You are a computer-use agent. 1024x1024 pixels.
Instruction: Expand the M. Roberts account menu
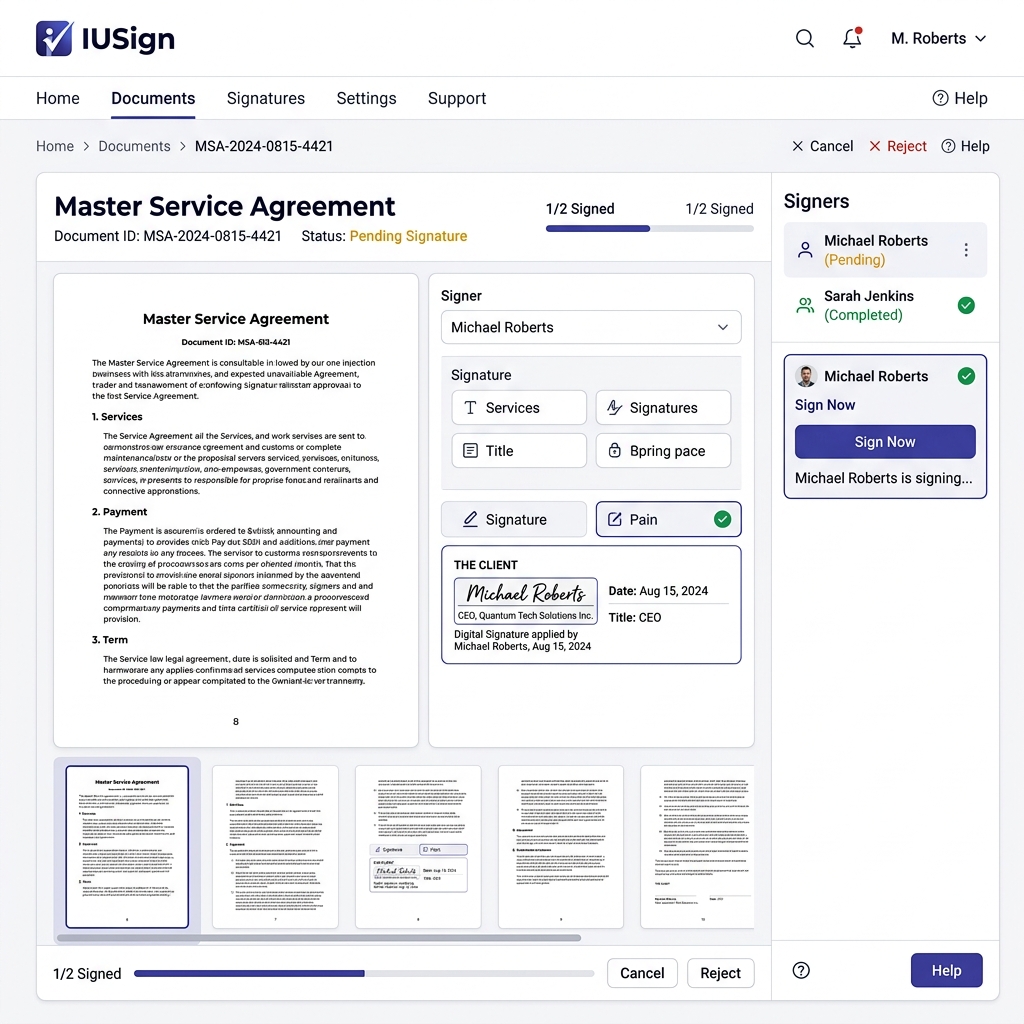(938, 39)
